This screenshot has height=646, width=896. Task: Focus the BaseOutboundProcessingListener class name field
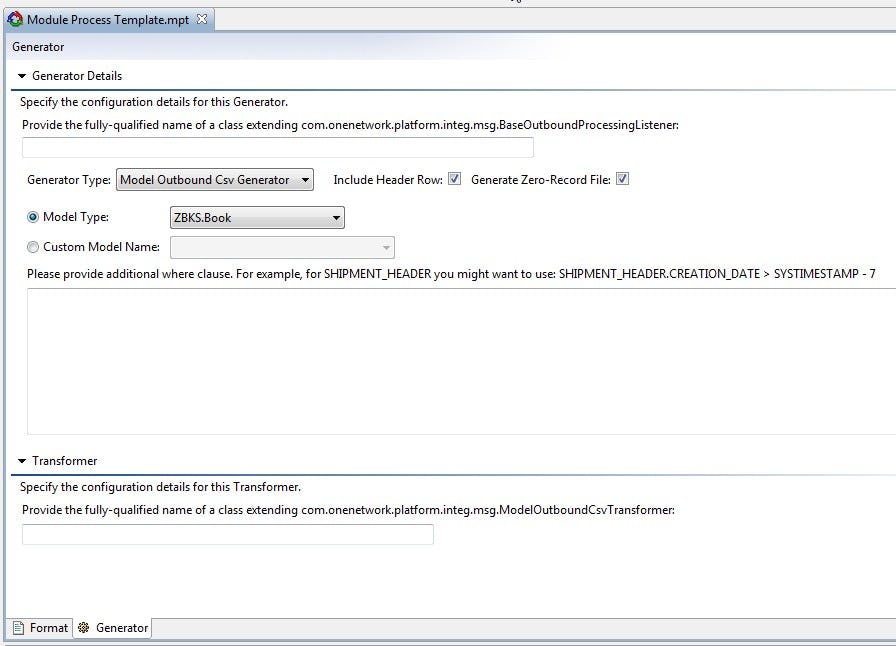278,147
